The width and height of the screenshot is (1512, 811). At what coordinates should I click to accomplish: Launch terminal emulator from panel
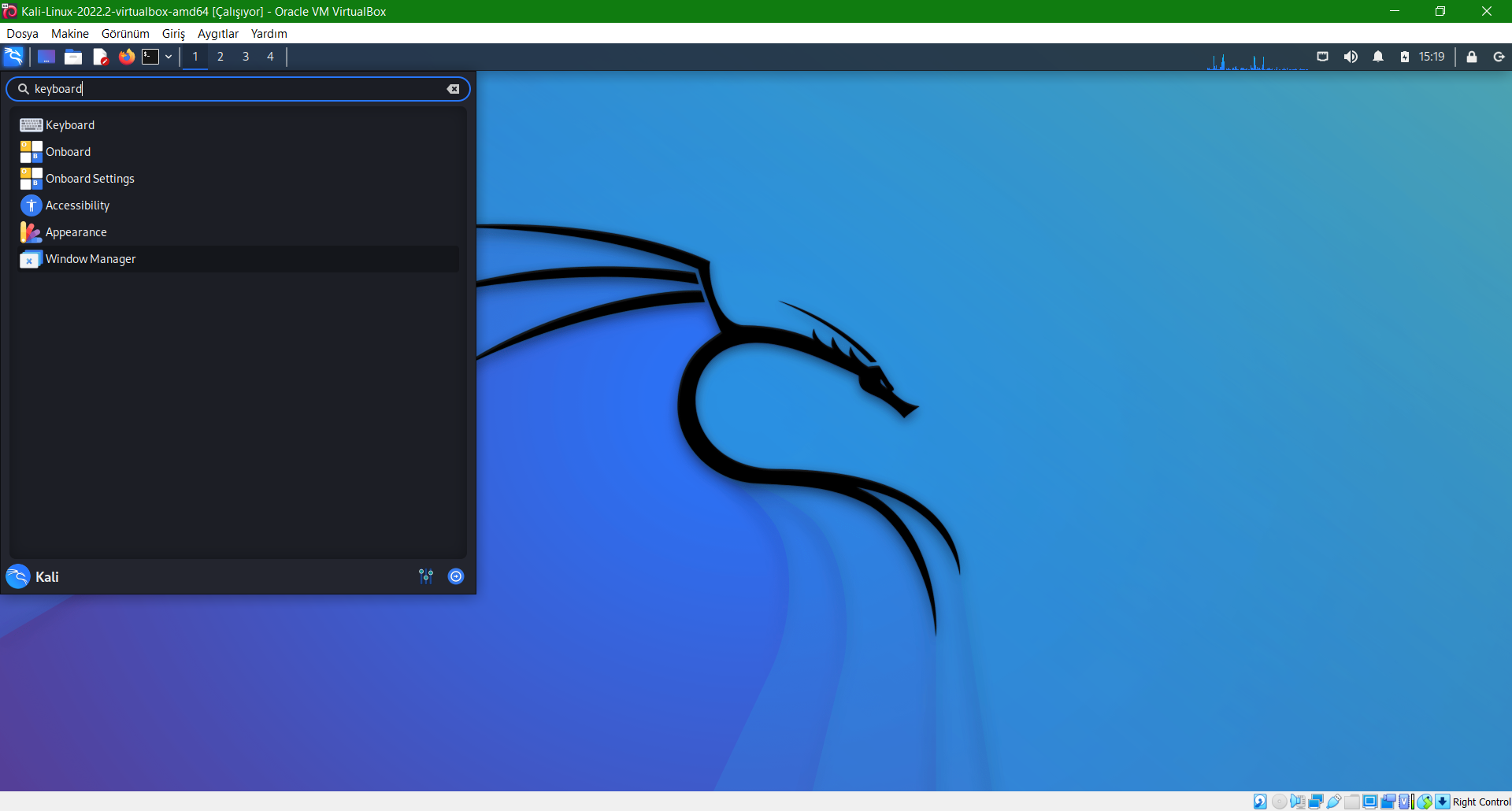150,57
